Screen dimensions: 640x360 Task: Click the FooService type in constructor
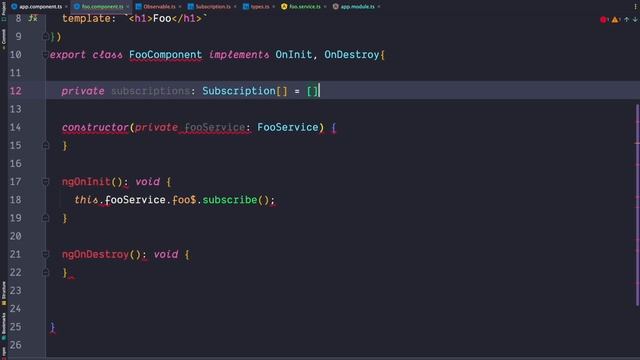click(x=287, y=127)
